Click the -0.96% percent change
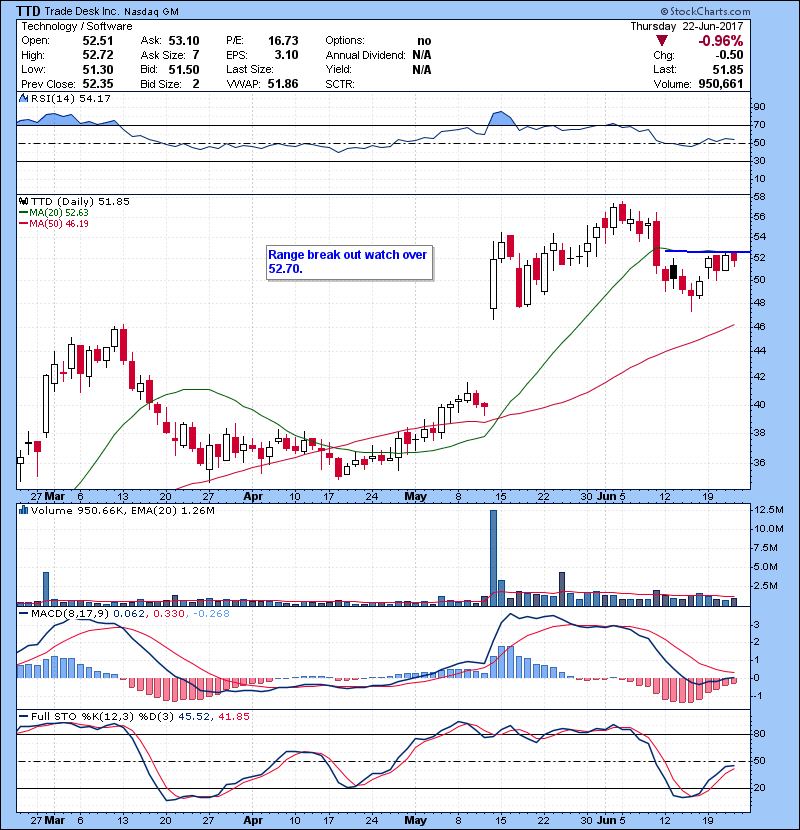The image size is (800, 830). point(721,41)
